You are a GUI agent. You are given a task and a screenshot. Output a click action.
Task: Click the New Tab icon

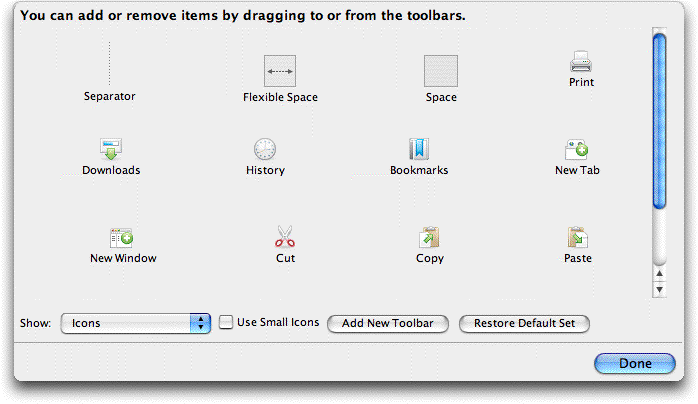[578, 150]
